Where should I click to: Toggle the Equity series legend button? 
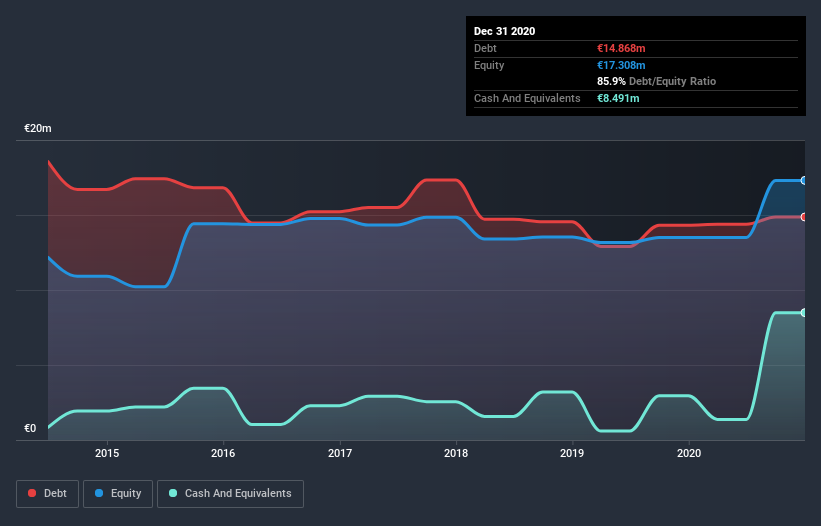click(x=118, y=494)
